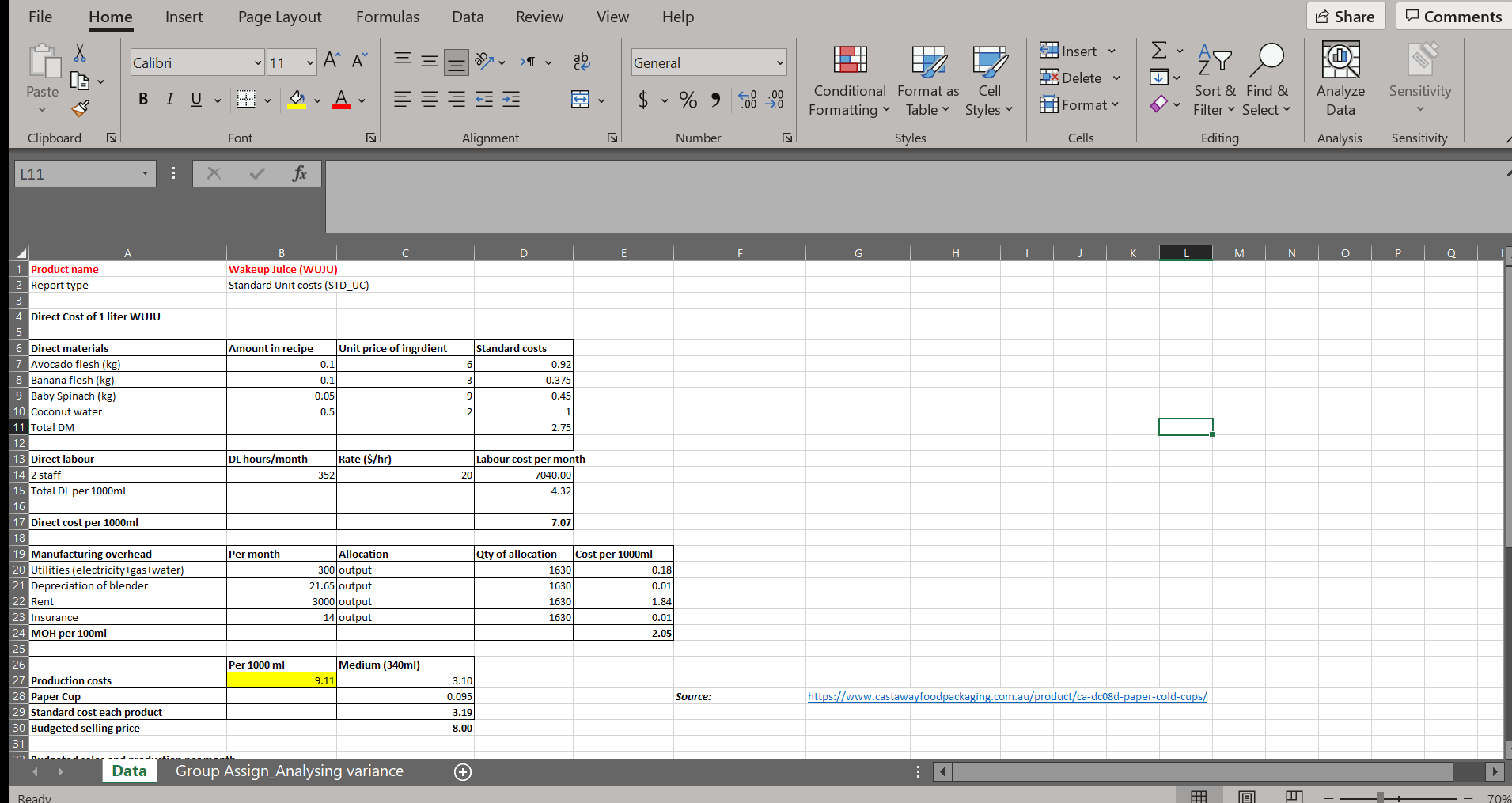Screen dimensions: 1512x803
Task: Expand the Paste options arrow
Action: pyautogui.click(x=42, y=109)
